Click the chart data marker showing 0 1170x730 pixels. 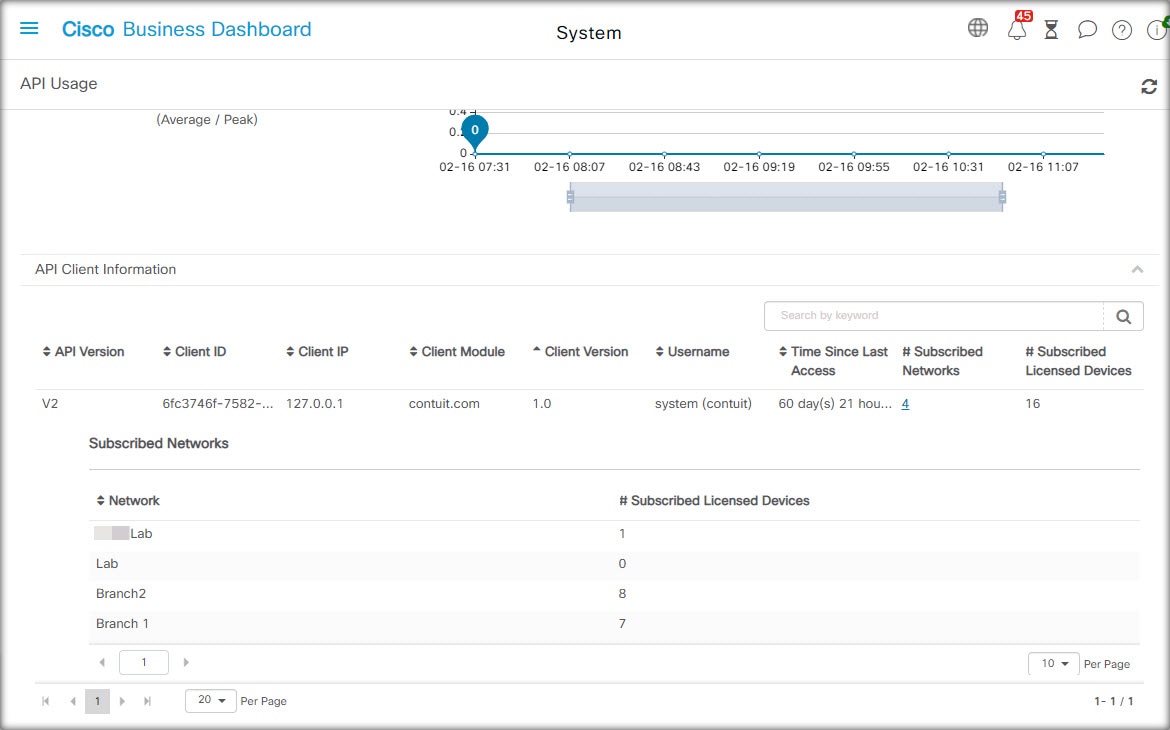pyautogui.click(x=475, y=131)
